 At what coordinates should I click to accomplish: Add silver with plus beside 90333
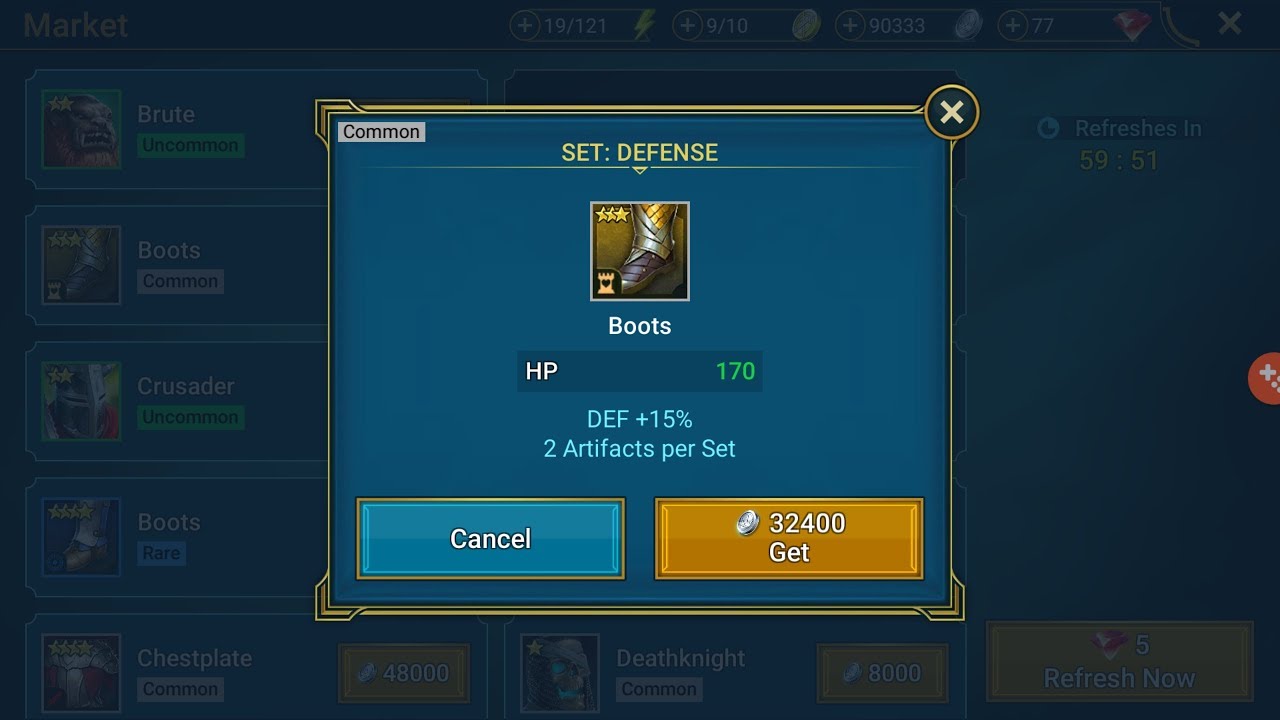tap(850, 26)
